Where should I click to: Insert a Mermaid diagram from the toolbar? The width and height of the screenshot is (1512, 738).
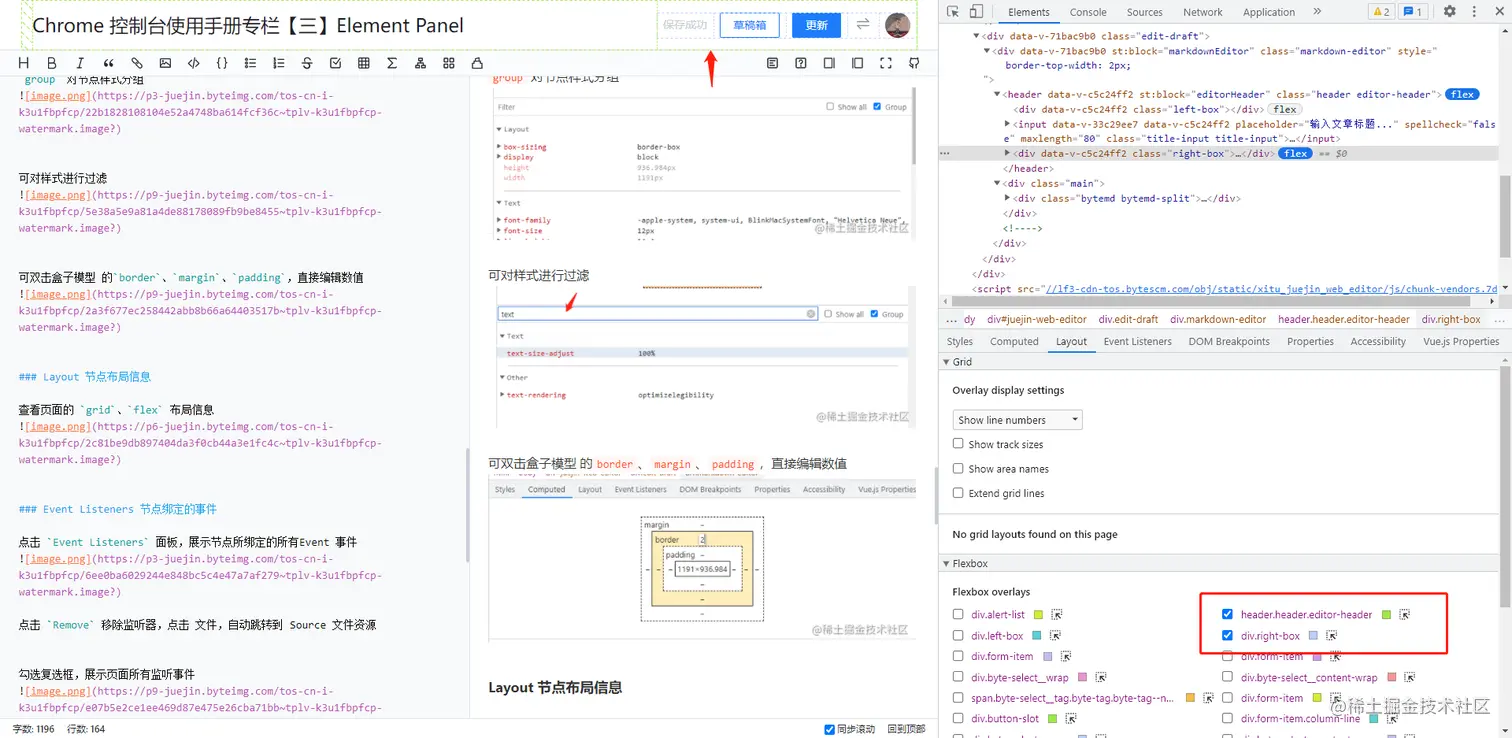(x=420, y=63)
